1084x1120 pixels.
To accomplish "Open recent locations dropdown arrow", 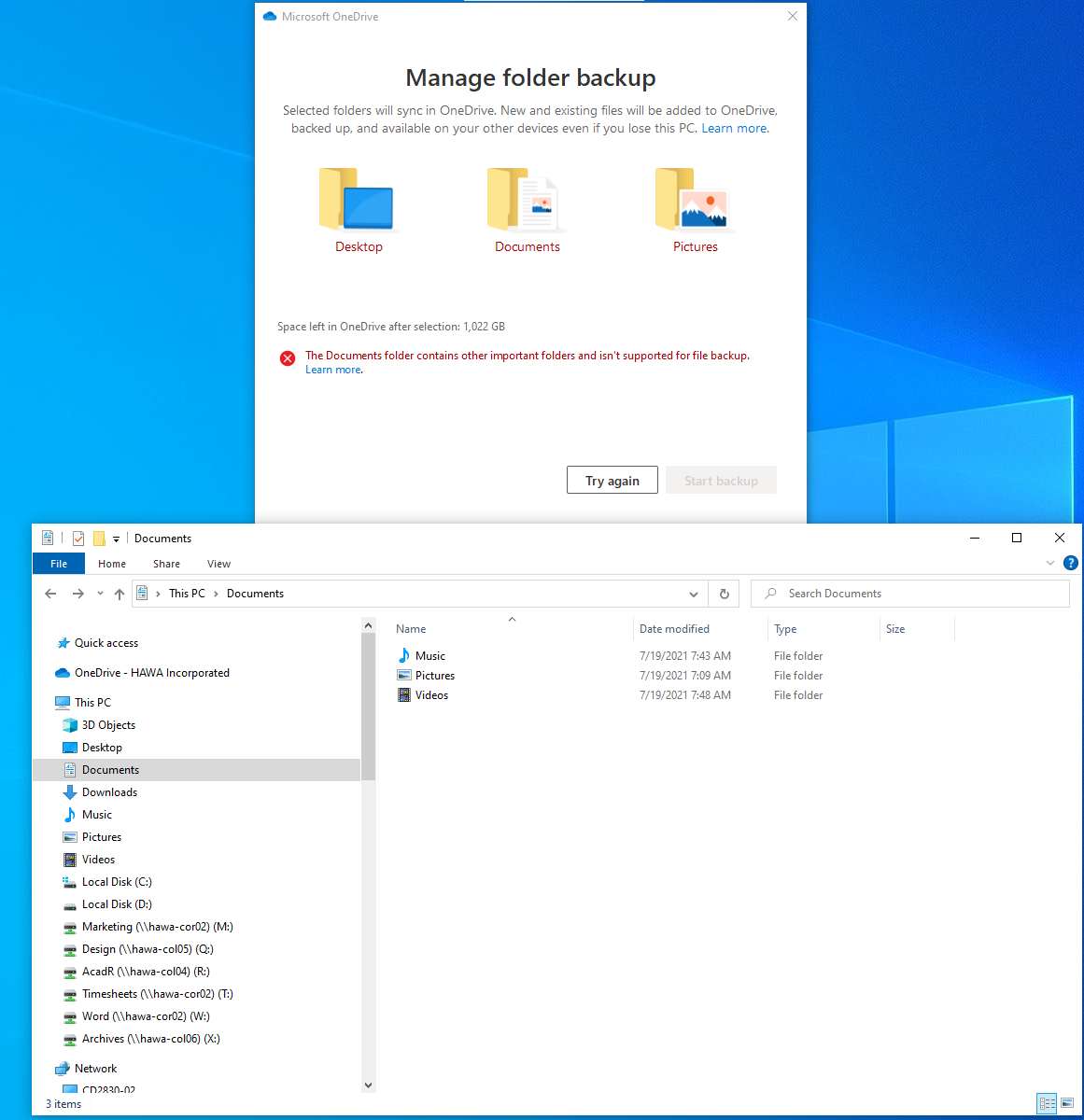I will [x=100, y=594].
